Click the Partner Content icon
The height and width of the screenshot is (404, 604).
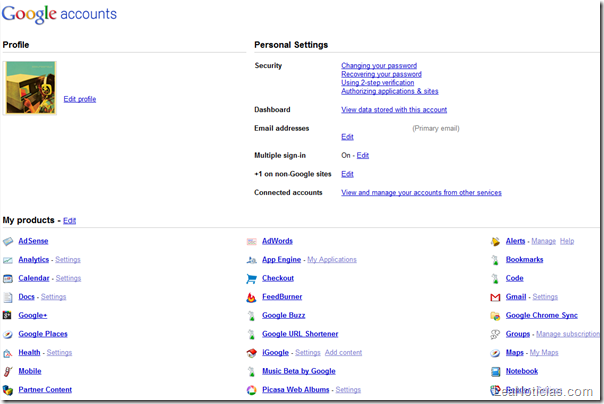(x=8, y=390)
